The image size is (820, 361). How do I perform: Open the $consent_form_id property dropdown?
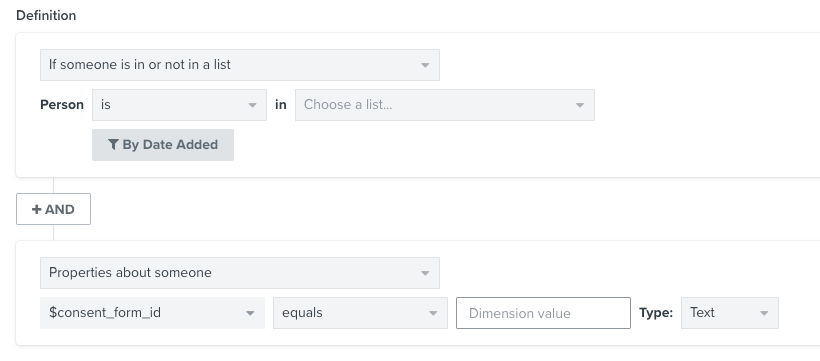pyautogui.click(x=153, y=313)
